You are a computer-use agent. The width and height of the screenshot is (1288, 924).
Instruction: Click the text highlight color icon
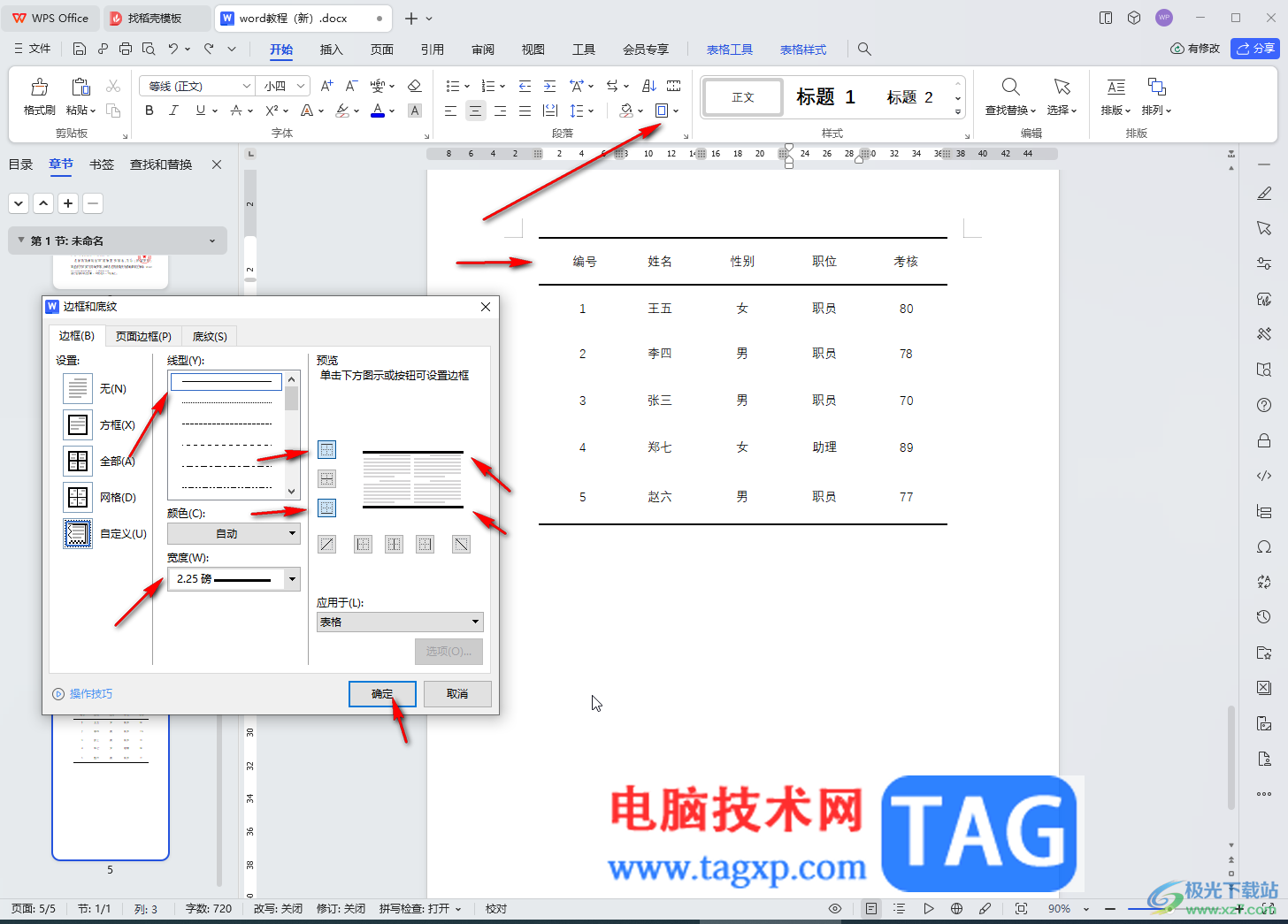pos(342,111)
